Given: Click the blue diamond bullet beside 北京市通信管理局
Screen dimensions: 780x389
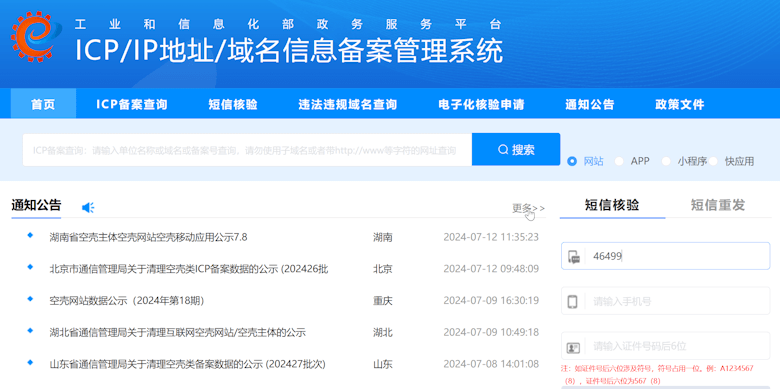Looking at the screenshot, I should [x=30, y=267].
